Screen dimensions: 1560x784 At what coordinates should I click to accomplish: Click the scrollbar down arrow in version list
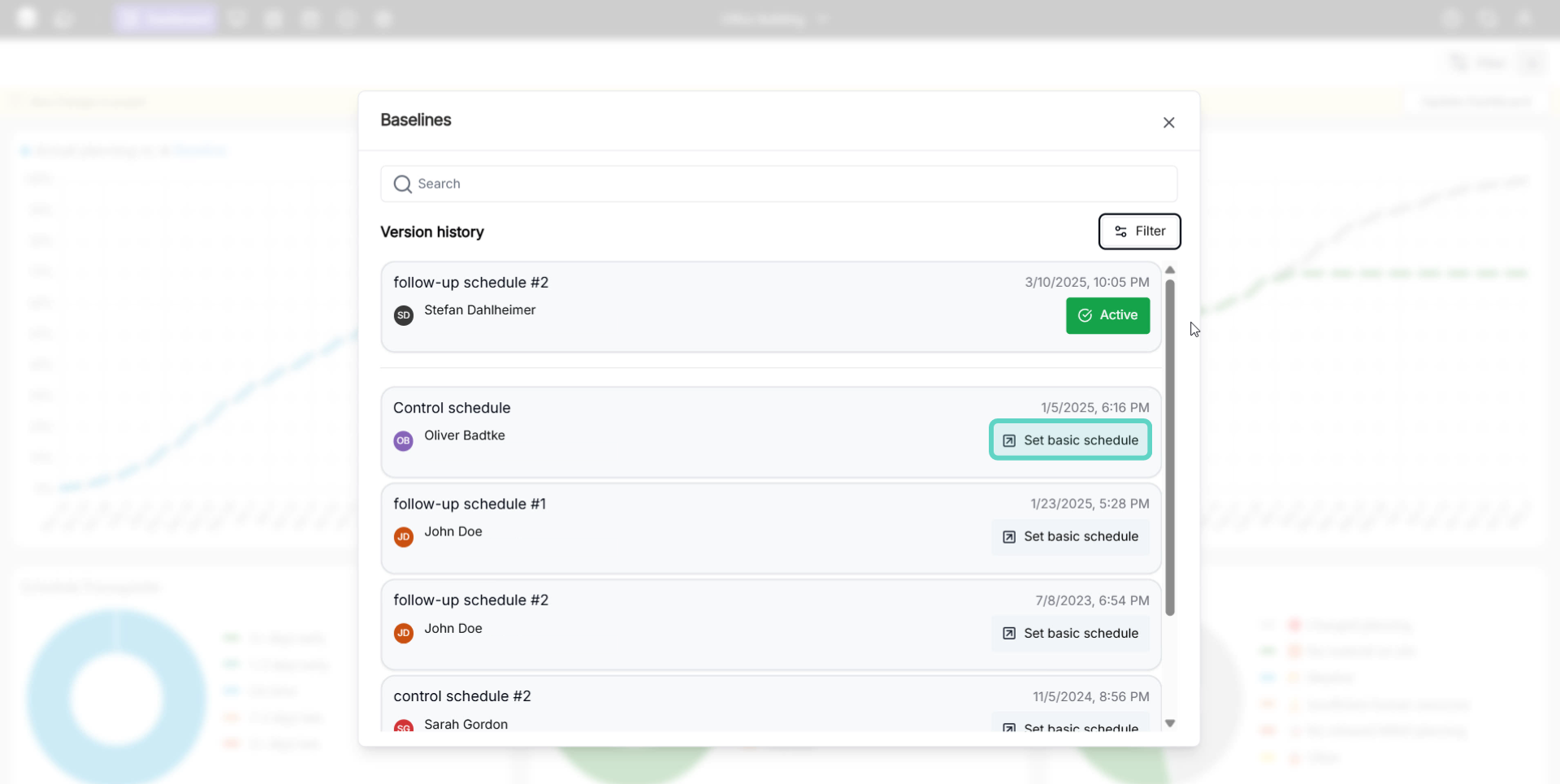coord(1170,723)
